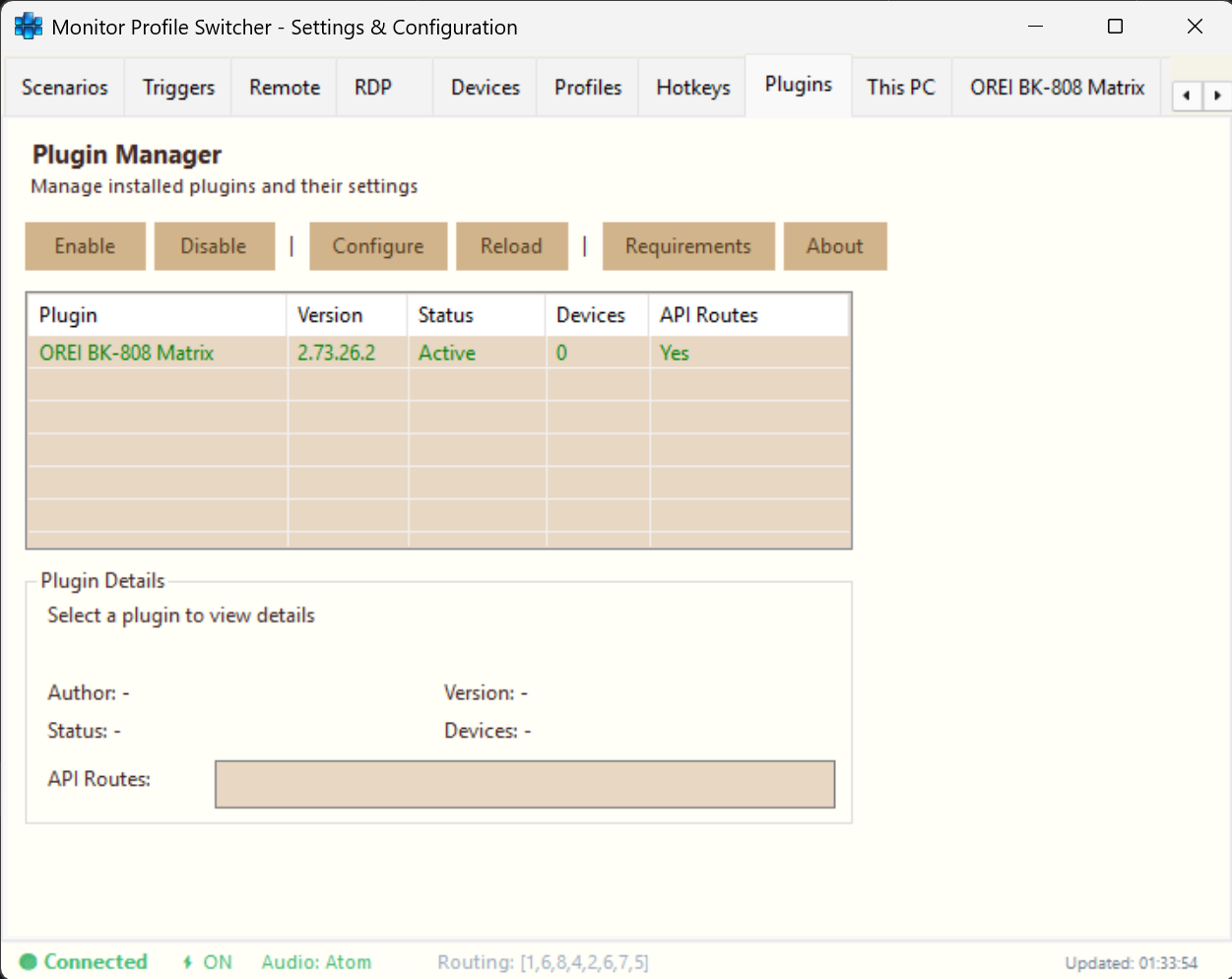This screenshot has width=1232, height=979.
Task: Click the green Connected status indicator
Action: coord(83,962)
